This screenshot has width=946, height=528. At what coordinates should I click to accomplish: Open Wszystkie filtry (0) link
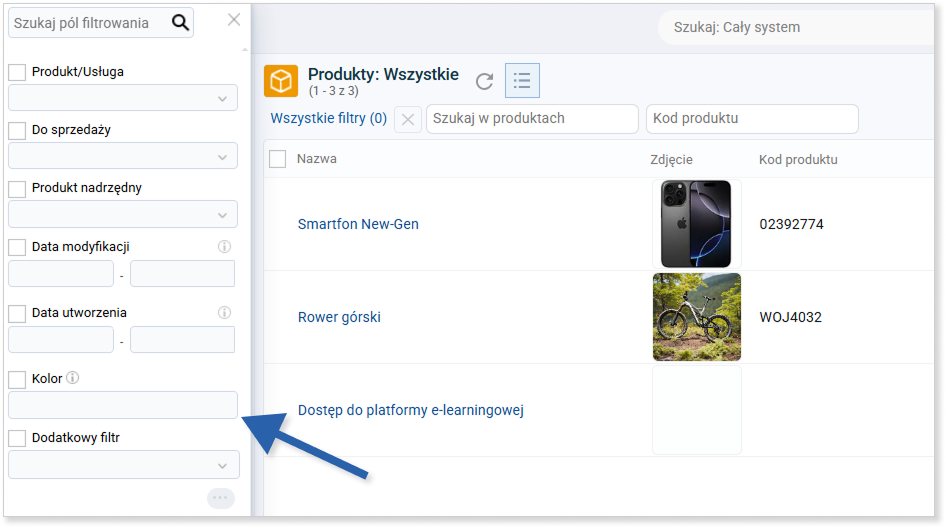(329, 118)
